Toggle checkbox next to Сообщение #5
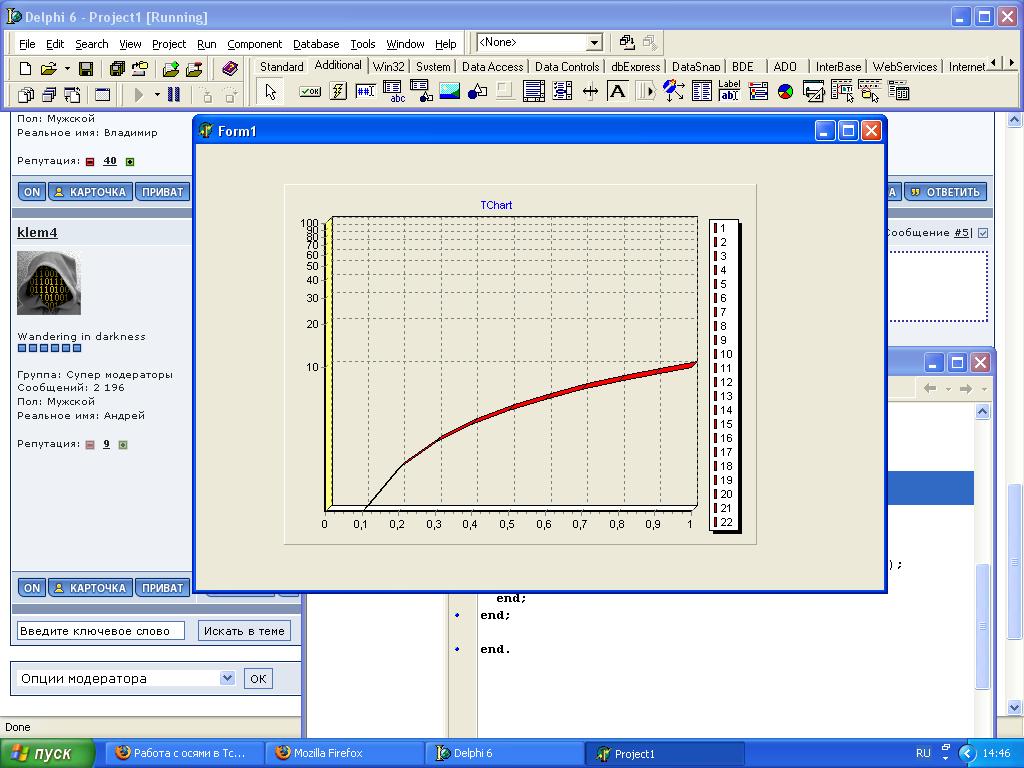1024x768 pixels. 983,233
